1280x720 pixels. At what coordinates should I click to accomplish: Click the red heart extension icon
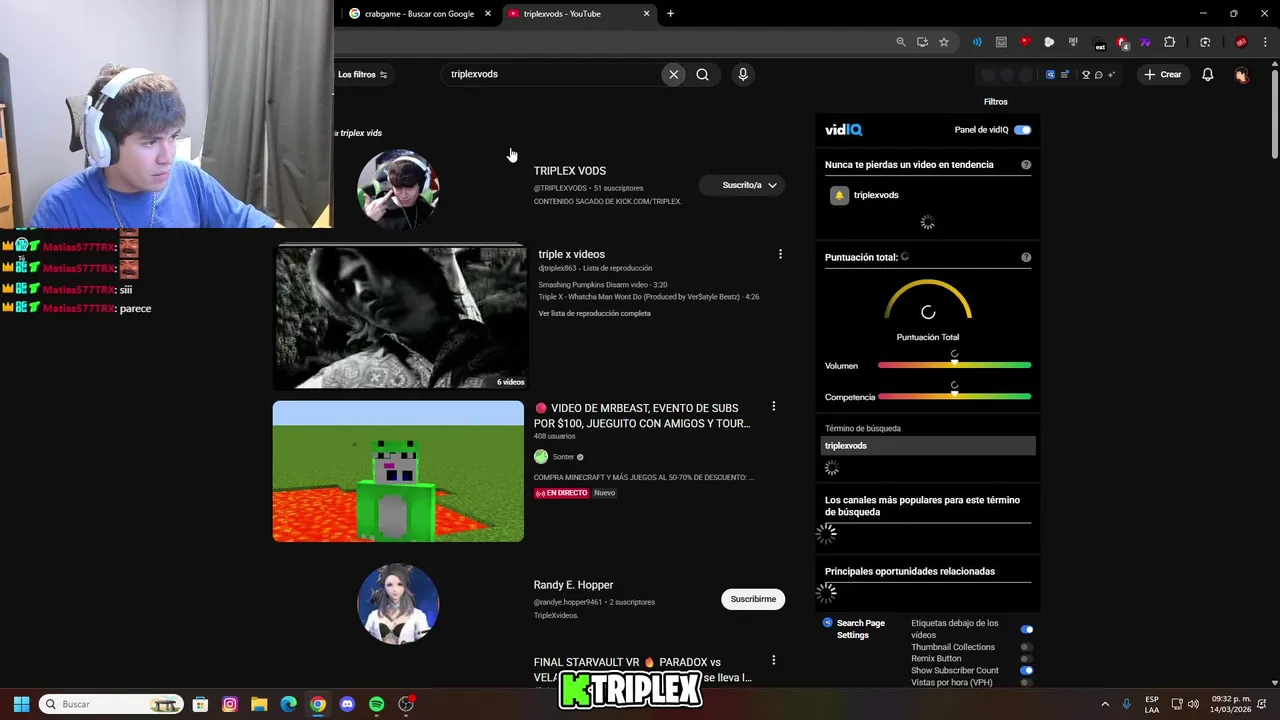click(1025, 42)
